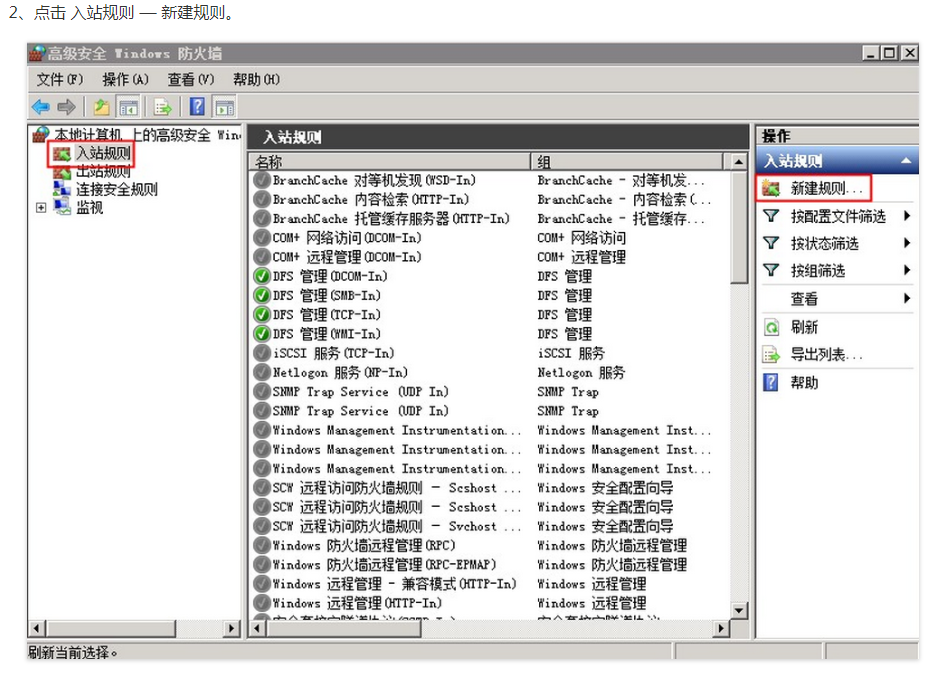
Task: Click 刷新 in the actions pane
Action: [x=804, y=327]
